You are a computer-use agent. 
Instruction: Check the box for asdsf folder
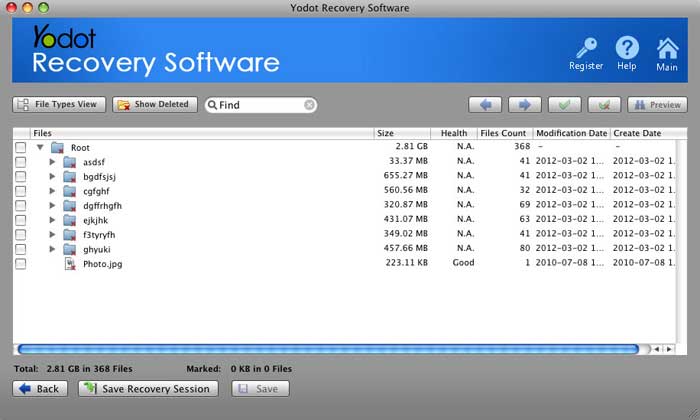[x=21, y=162]
